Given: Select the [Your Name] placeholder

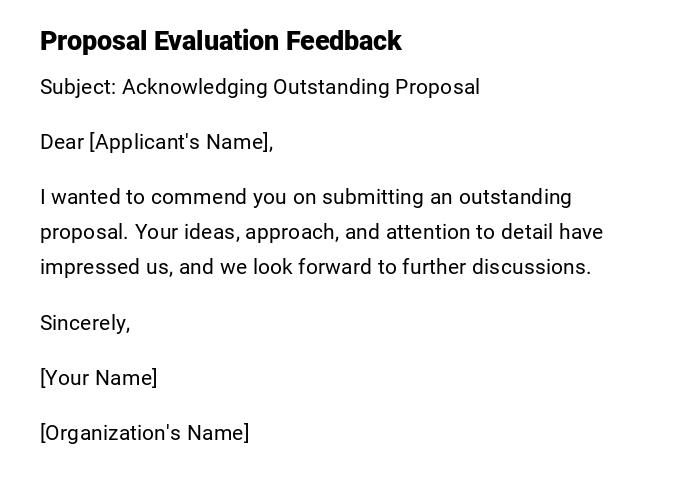Looking at the screenshot, I should [98, 378].
